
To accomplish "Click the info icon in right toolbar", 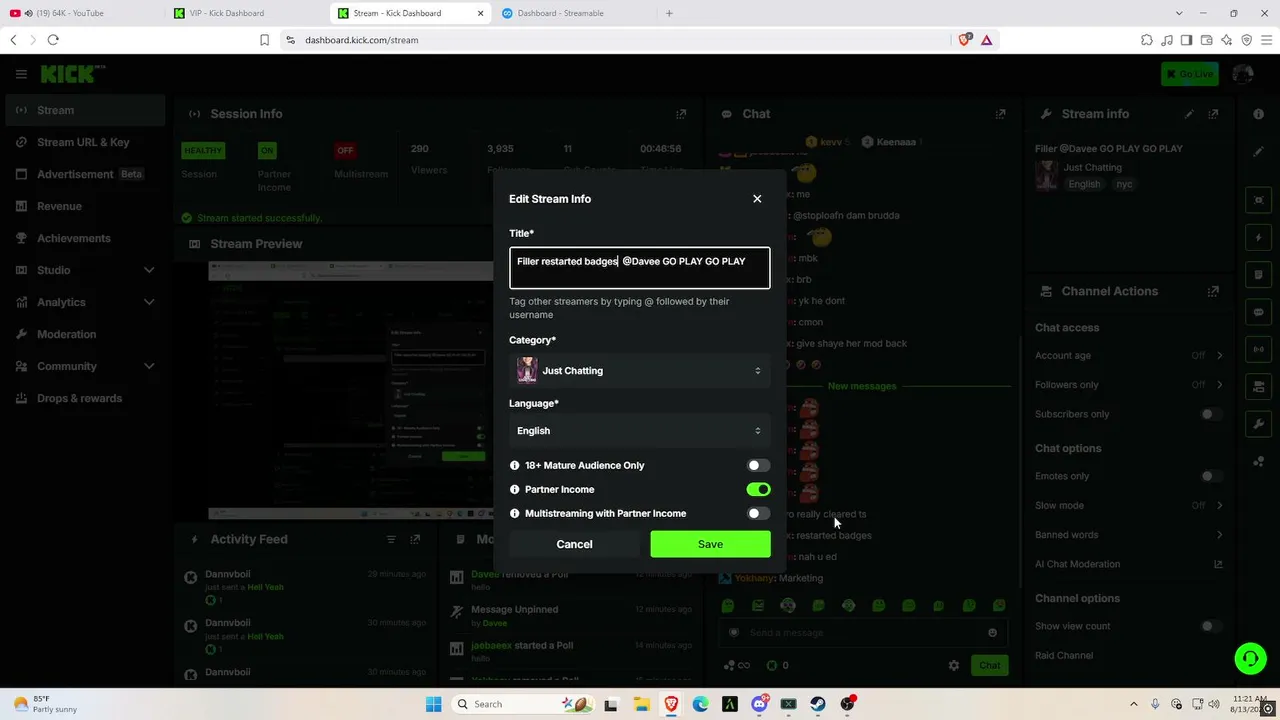I will 1258,114.
